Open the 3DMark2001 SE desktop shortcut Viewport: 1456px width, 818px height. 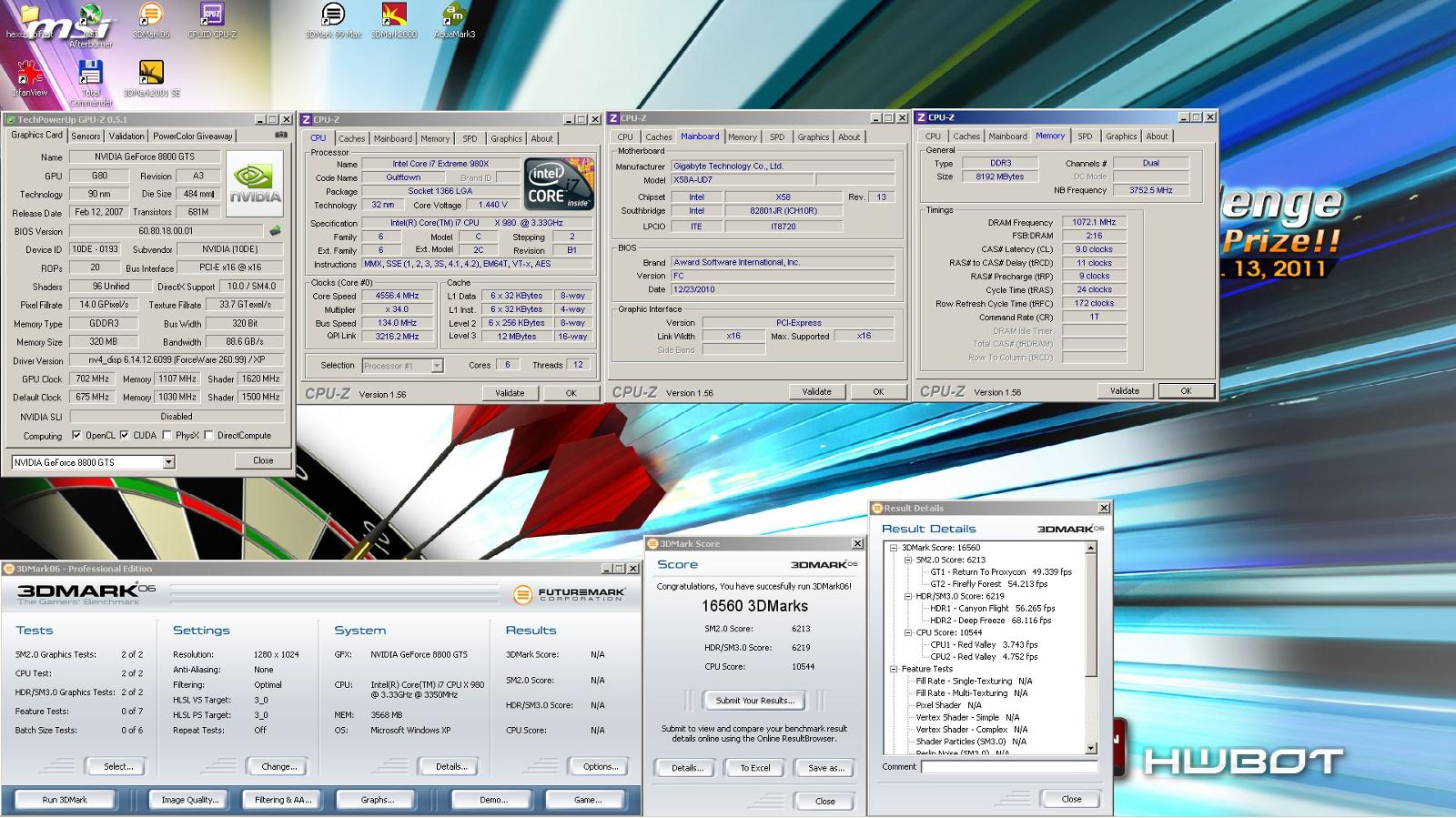(151, 78)
